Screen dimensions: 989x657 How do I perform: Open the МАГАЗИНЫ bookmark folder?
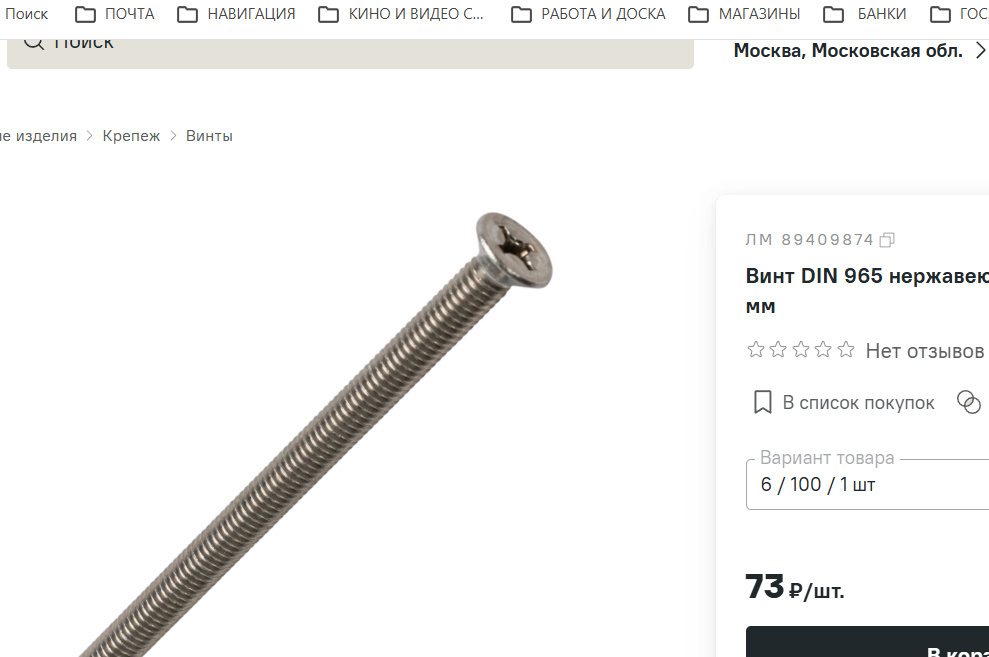[x=744, y=14]
